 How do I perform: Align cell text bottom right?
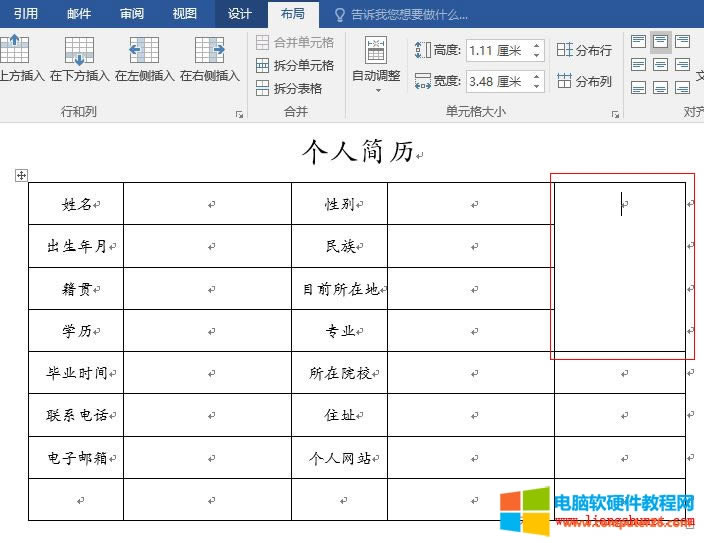(x=682, y=87)
